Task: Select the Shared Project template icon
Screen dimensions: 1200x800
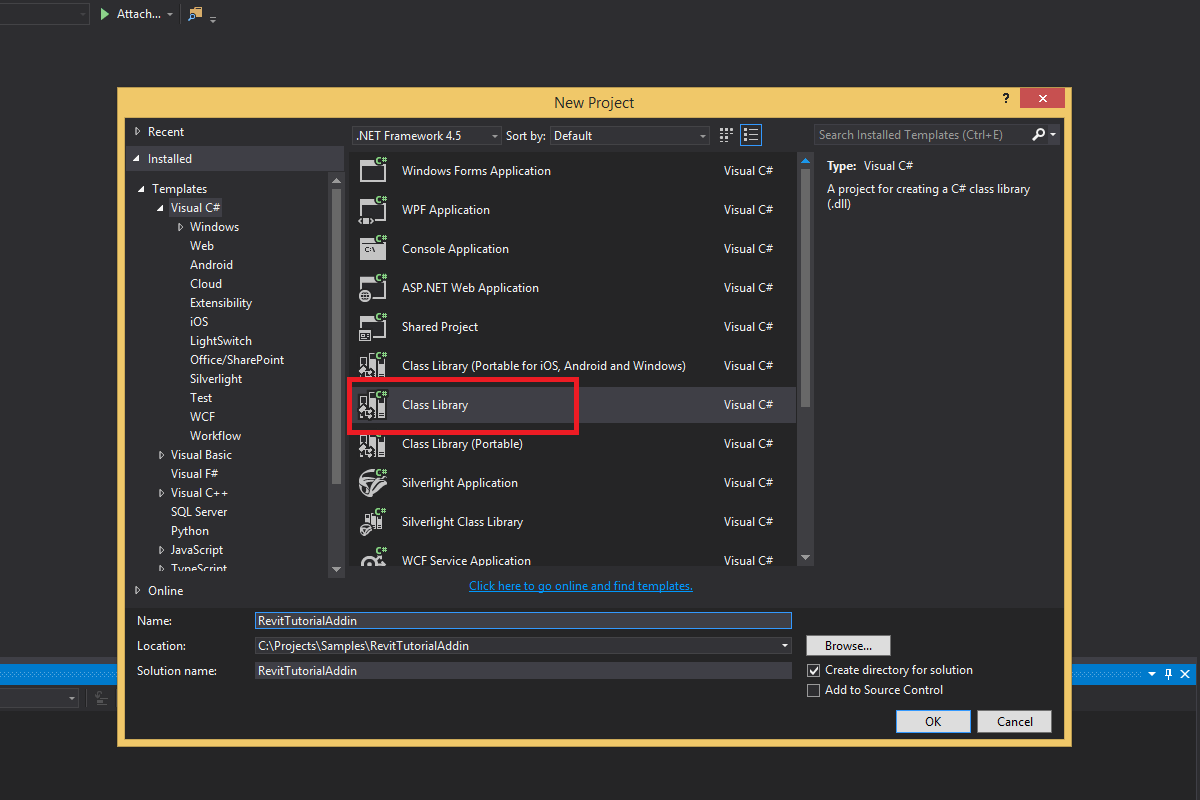Action: point(373,326)
